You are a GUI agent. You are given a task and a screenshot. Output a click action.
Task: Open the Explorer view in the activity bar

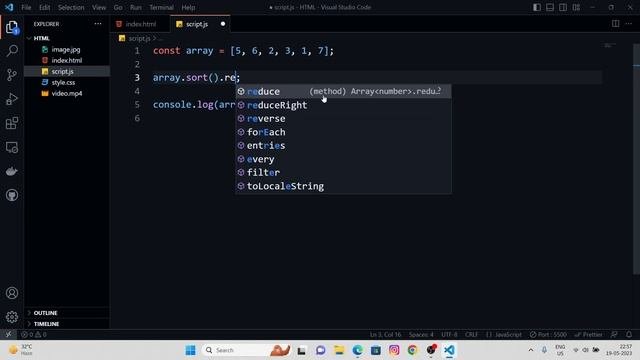click(x=12, y=27)
